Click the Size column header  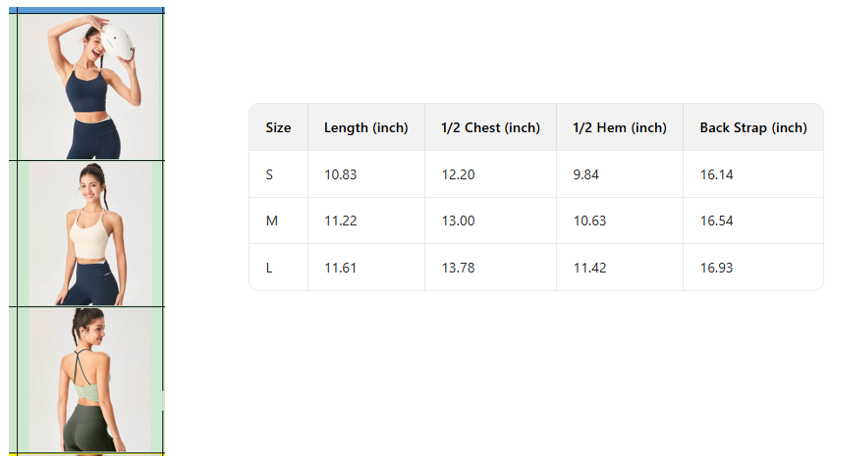(x=278, y=128)
